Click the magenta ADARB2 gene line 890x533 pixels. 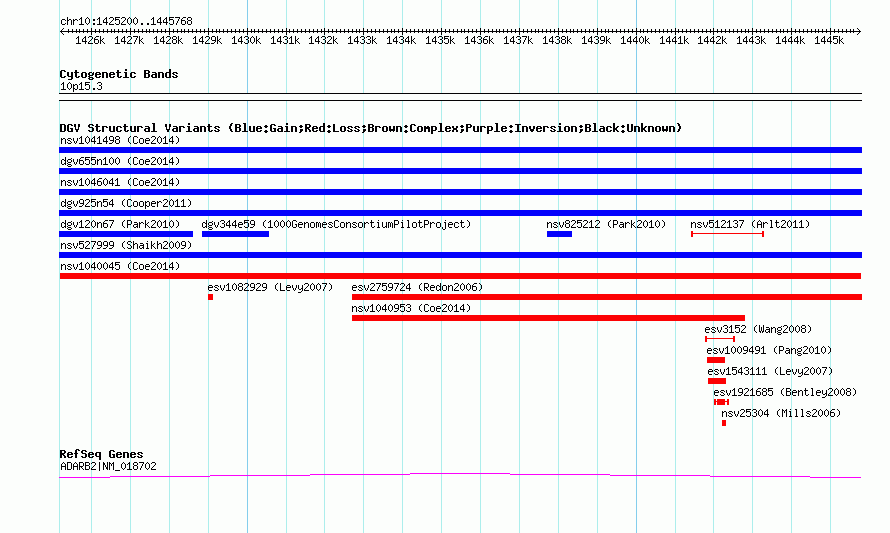point(460,475)
